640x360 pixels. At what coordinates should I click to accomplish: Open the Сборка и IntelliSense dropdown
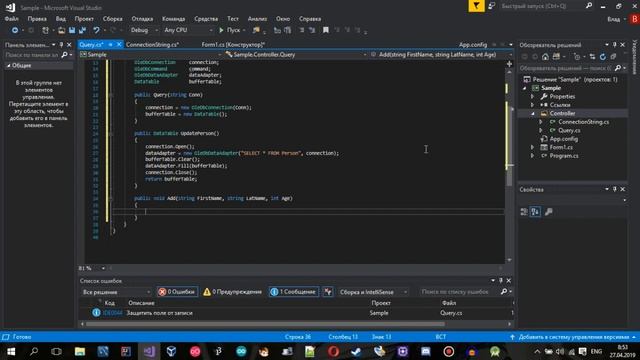pos(373,292)
